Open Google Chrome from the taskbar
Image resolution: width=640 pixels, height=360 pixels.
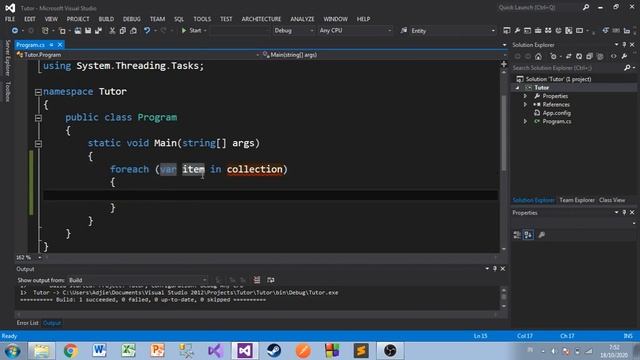(71, 351)
